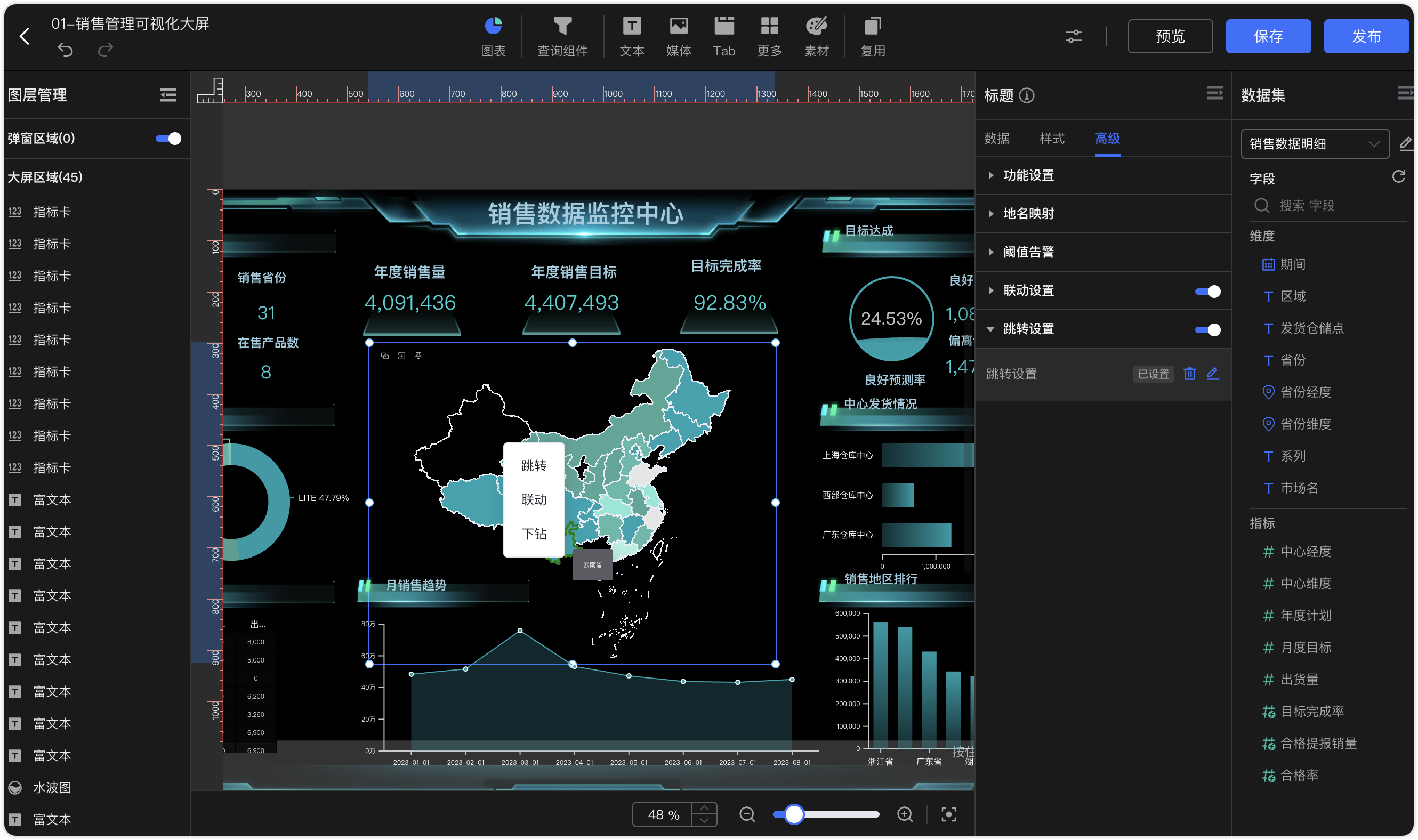Click the pin icon on the map component
The height and width of the screenshot is (840, 1418).
418,356
